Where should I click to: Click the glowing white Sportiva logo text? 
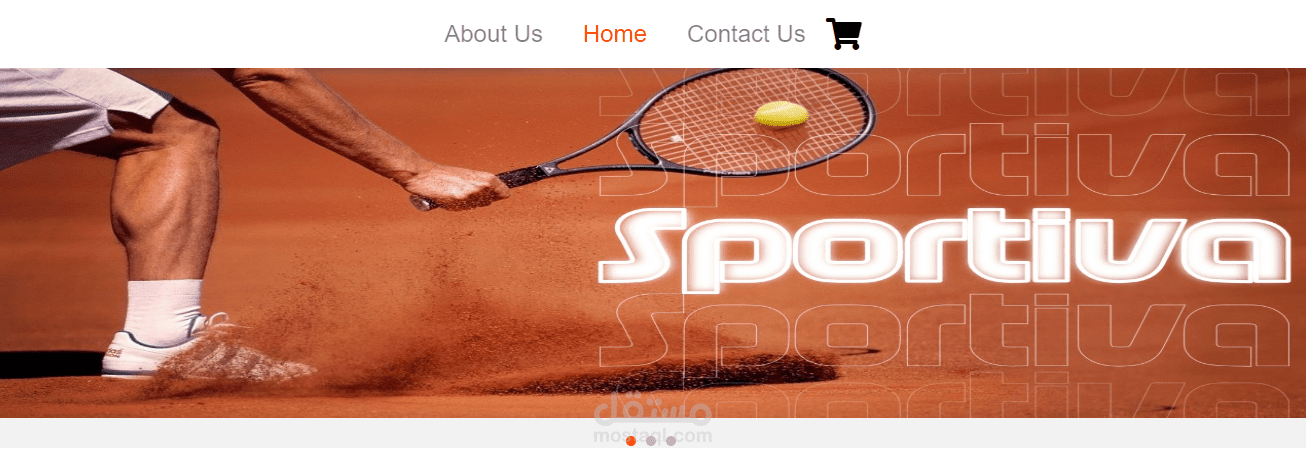[943, 250]
